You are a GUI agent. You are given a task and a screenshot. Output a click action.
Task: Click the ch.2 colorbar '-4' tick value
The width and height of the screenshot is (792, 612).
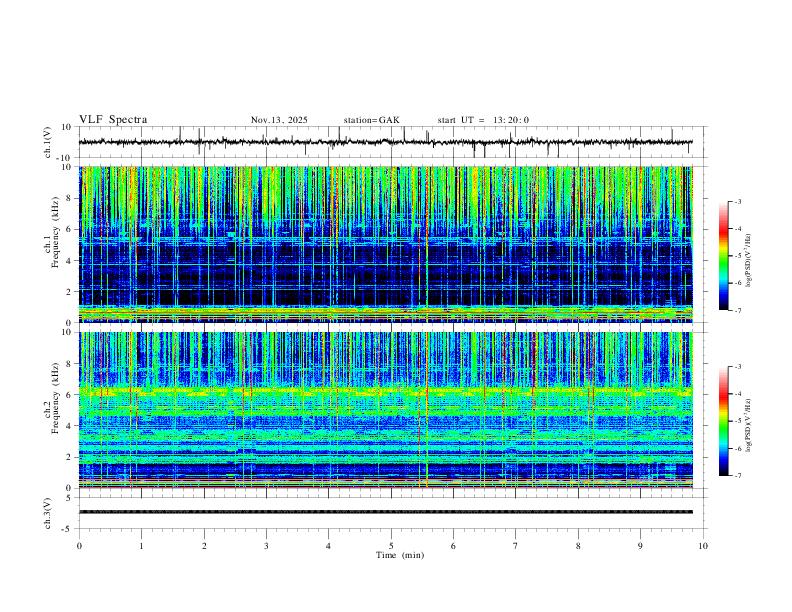(738, 393)
